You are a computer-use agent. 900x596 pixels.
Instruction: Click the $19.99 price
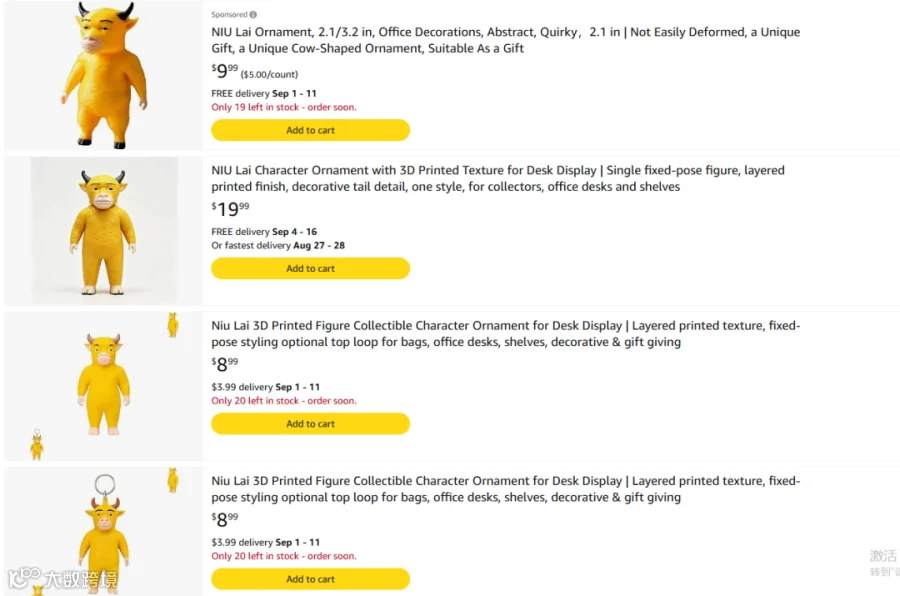pyautogui.click(x=230, y=208)
